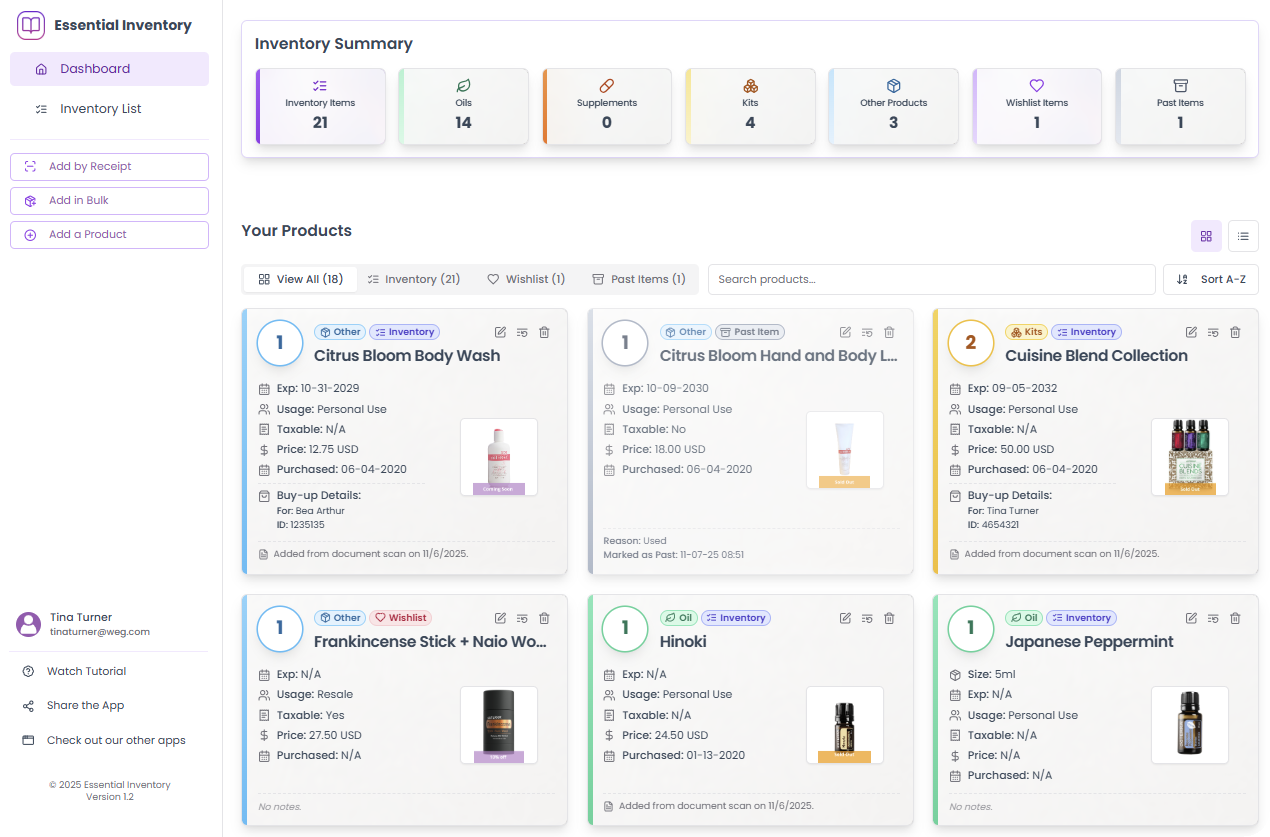
Task: Open the Past Items filter tab
Action: (638, 279)
